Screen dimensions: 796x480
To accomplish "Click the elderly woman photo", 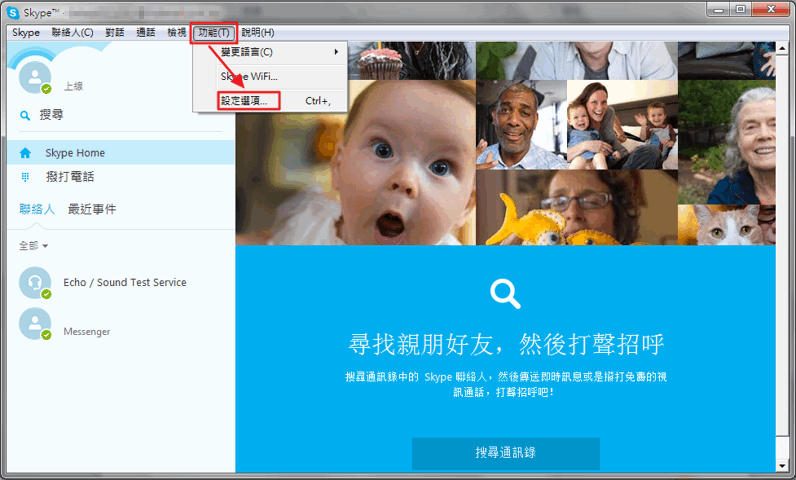I will click(x=726, y=142).
